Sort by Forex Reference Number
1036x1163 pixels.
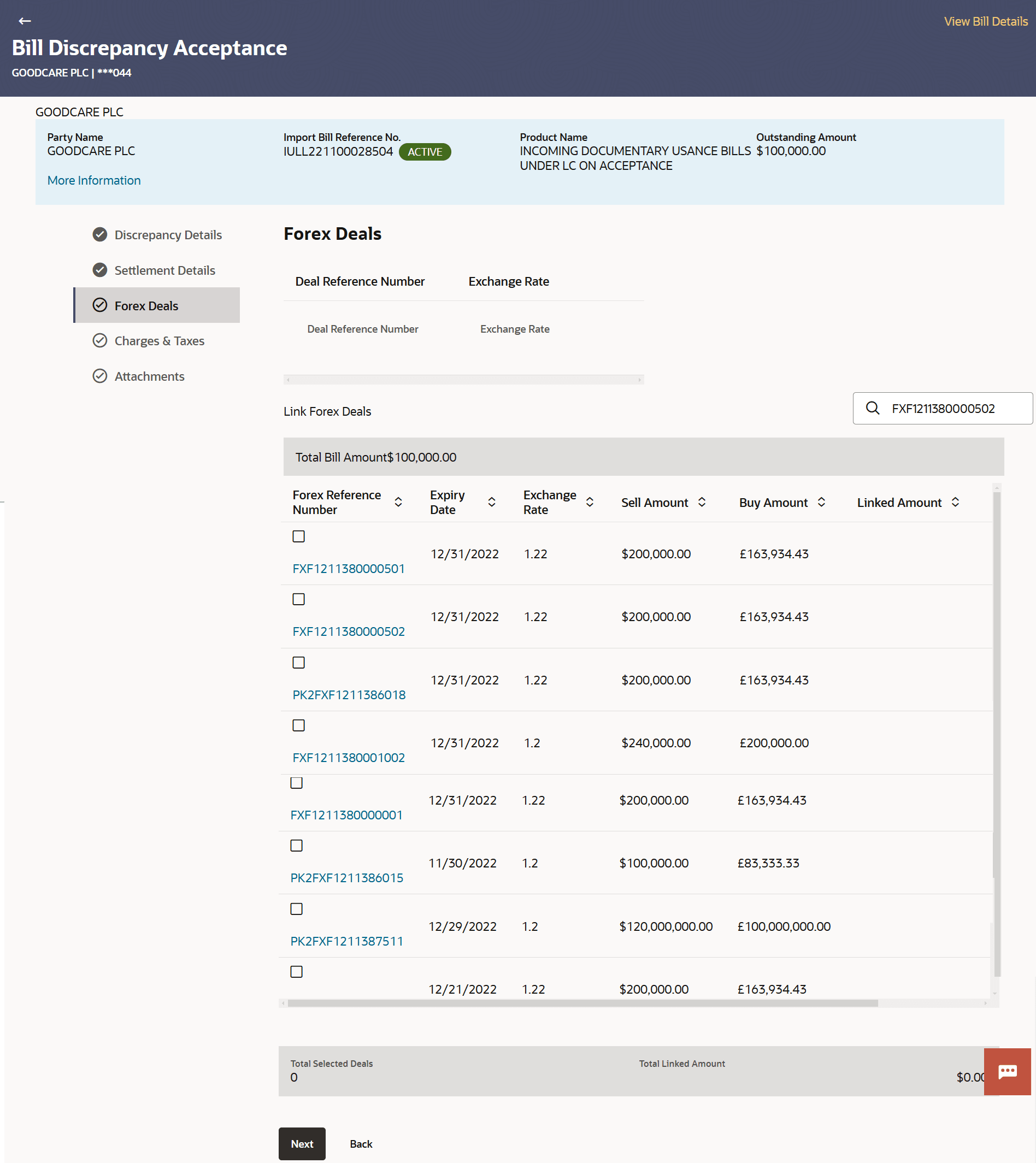tap(398, 502)
